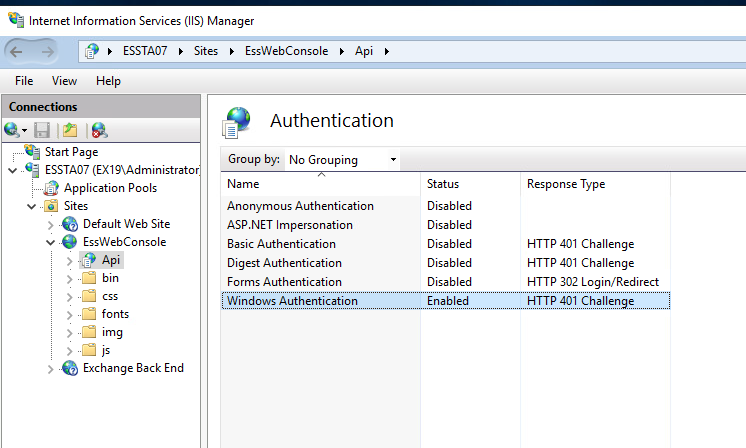Select the Application Pools tree label
This screenshot has width=746, height=448.
pos(110,188)
